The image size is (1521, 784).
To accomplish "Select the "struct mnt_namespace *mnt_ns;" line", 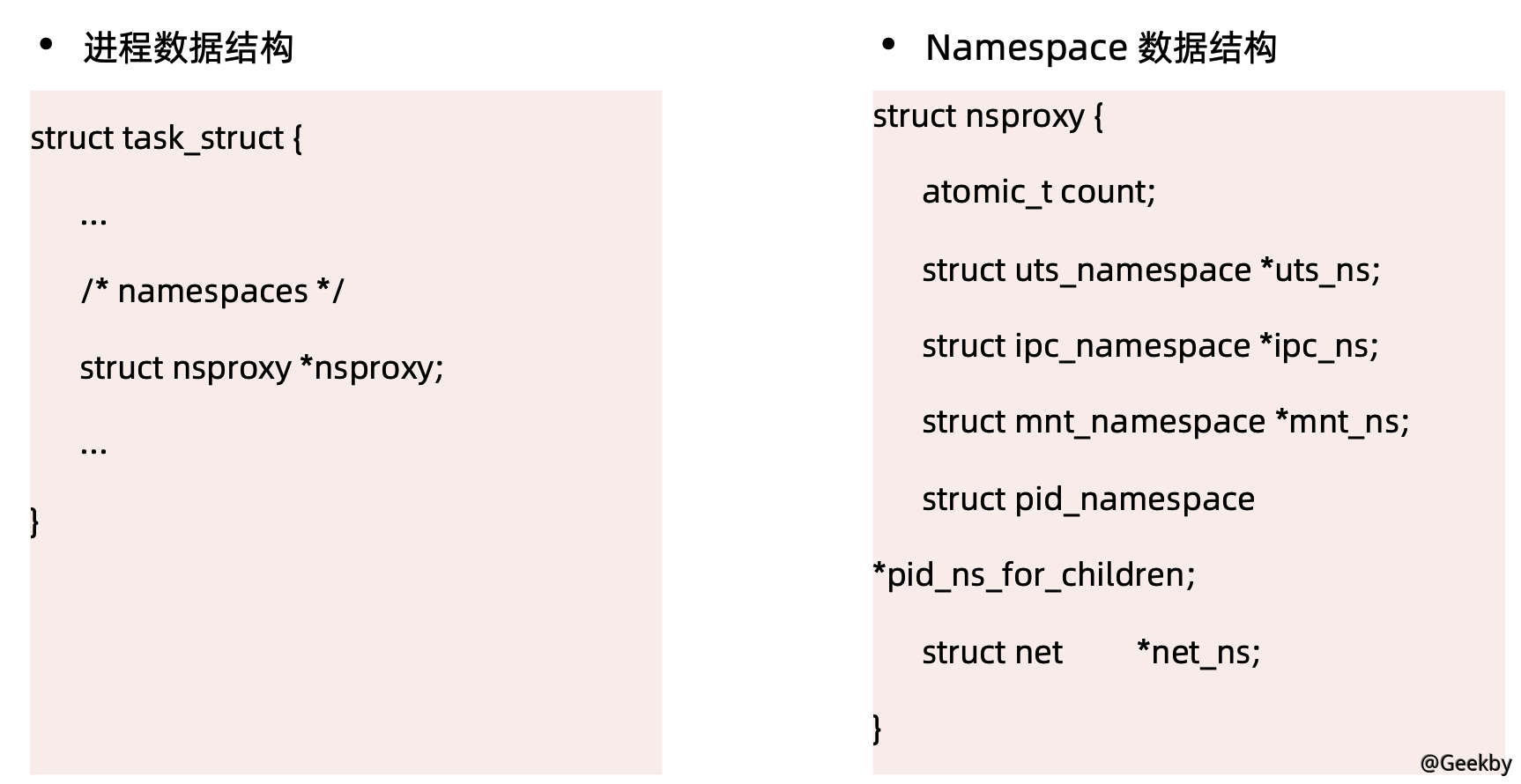I will tap(1165, 423).
